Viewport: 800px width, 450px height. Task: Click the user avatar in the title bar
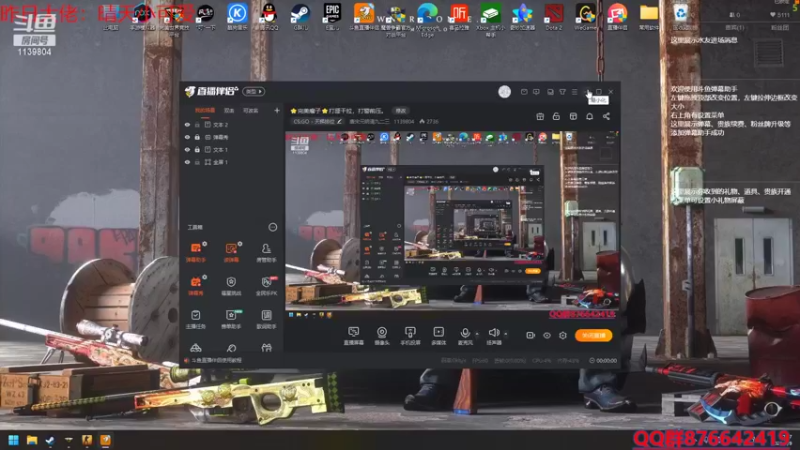[x=504, y=92]
